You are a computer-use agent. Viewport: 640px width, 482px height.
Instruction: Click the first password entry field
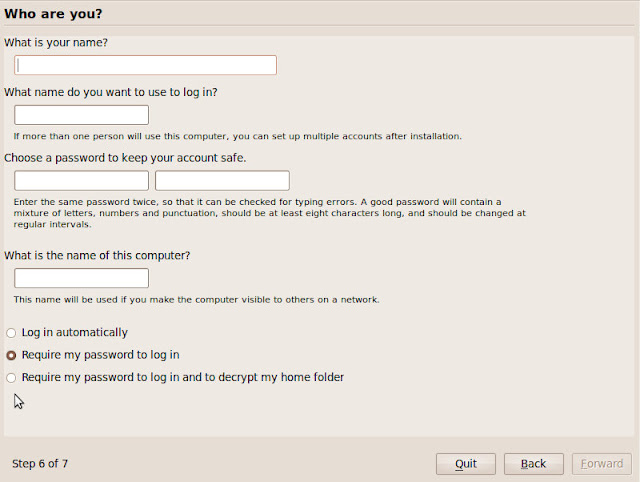coord(81,181)
